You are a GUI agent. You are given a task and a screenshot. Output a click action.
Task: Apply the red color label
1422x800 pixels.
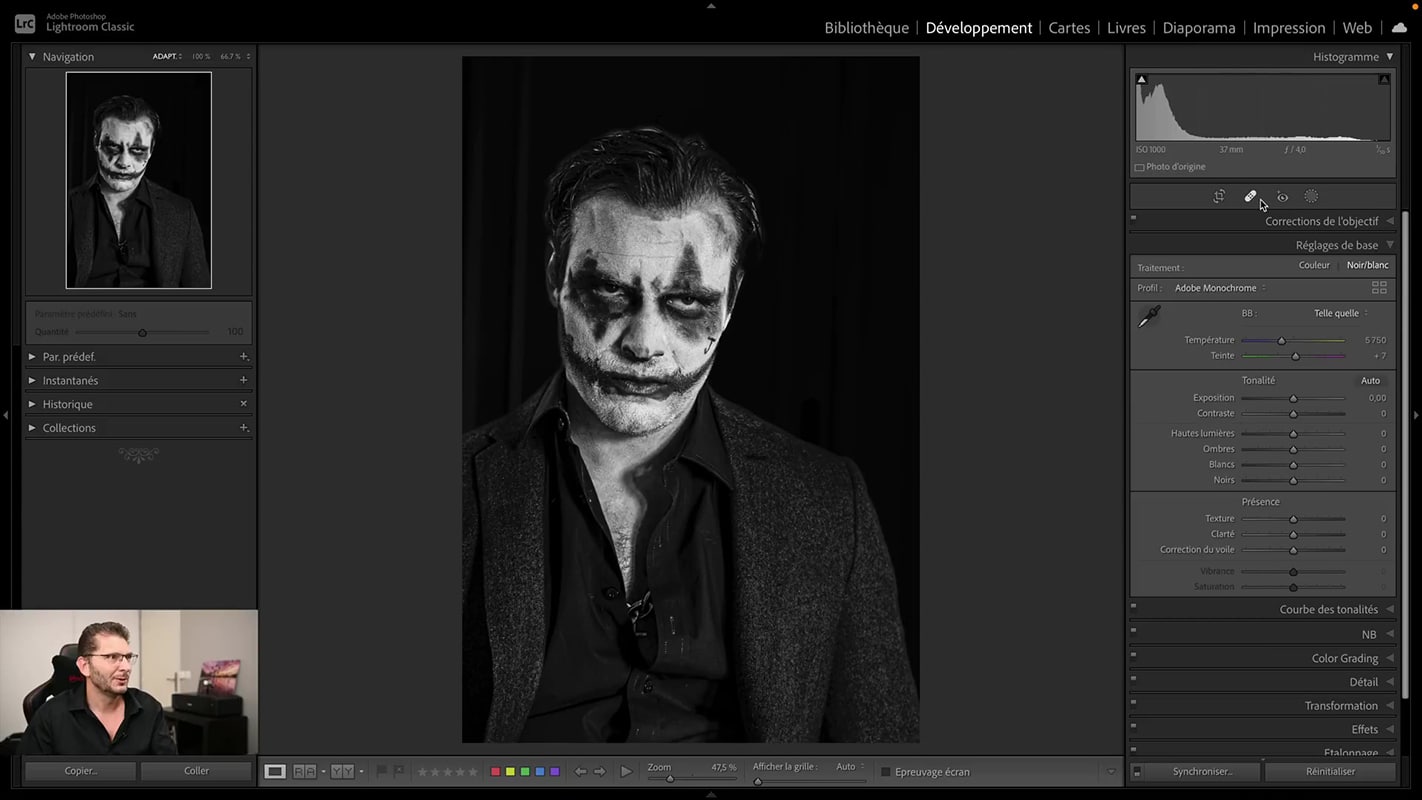[x=495, y=771]
